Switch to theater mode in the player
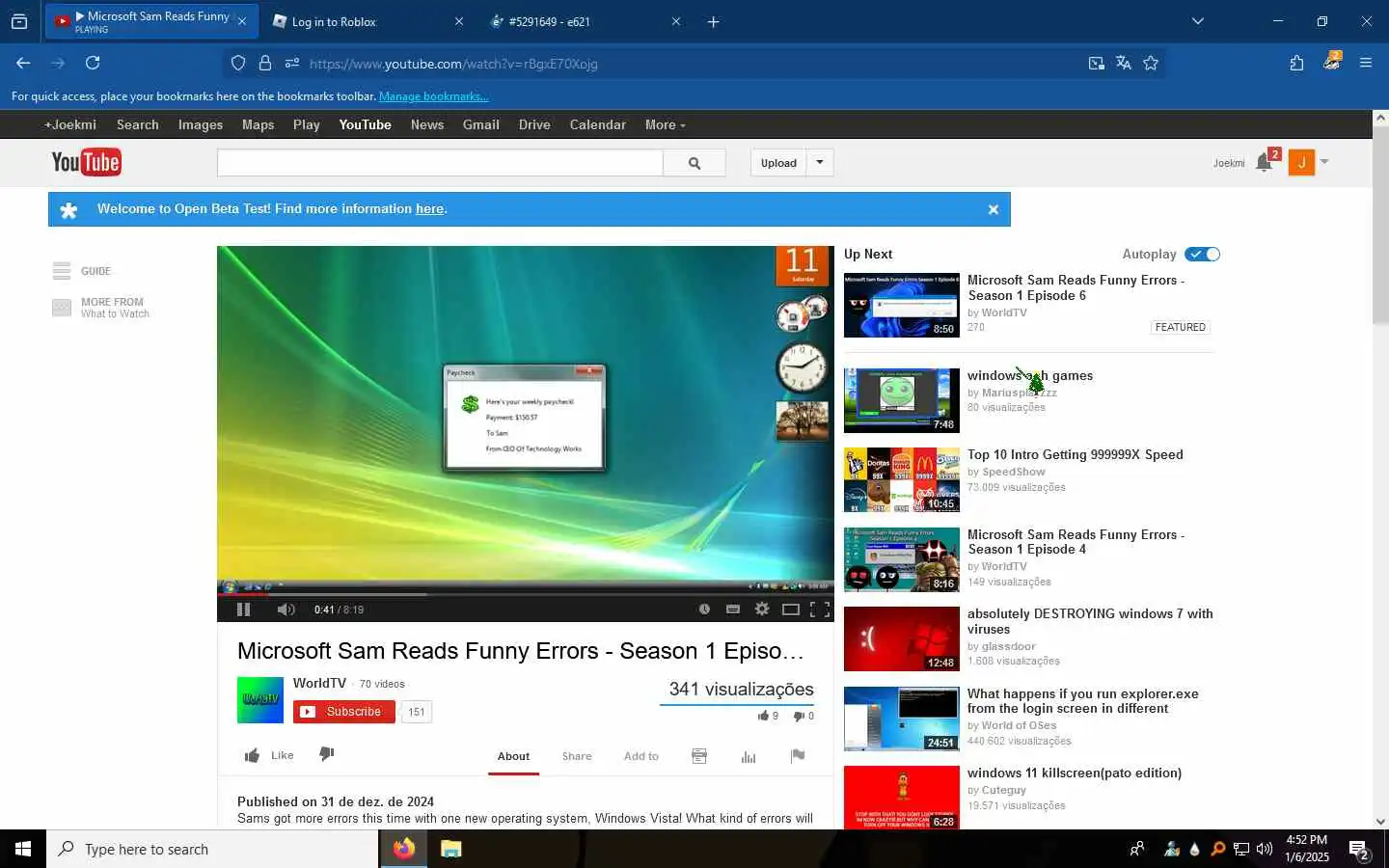Screen dimensions: 1389x868 tap(791, 610)
